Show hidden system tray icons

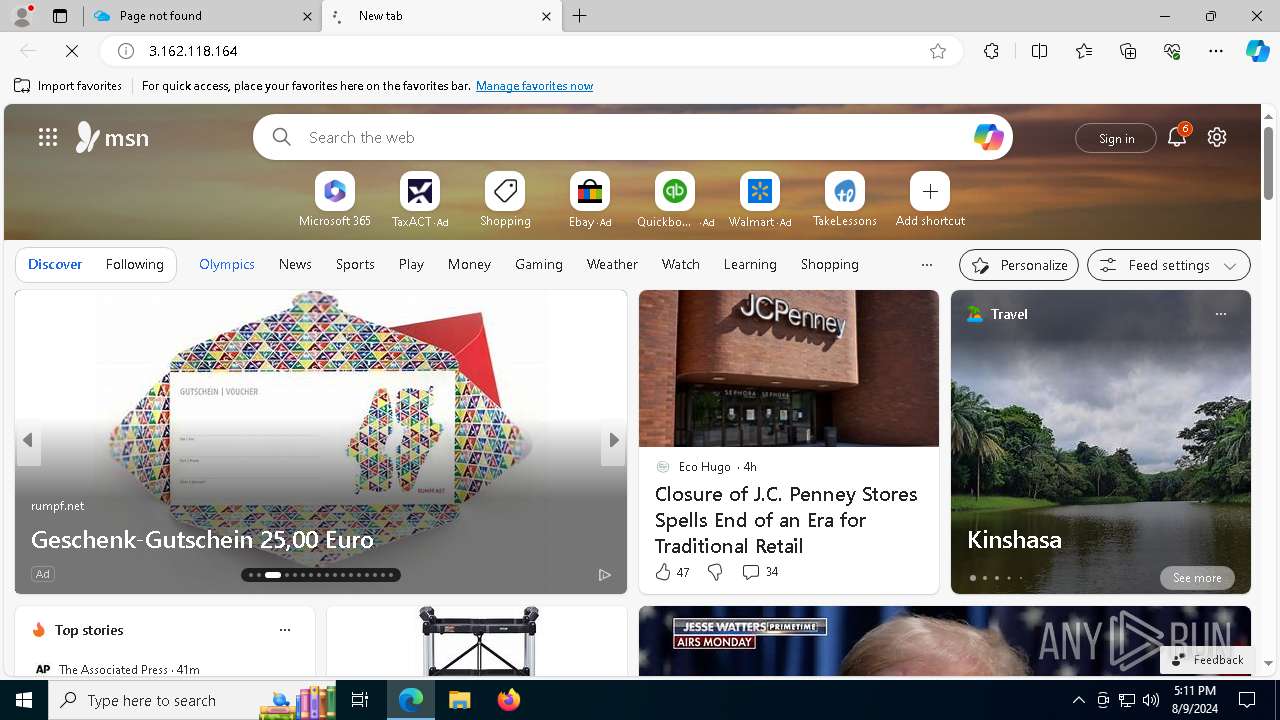(1079, 700)
